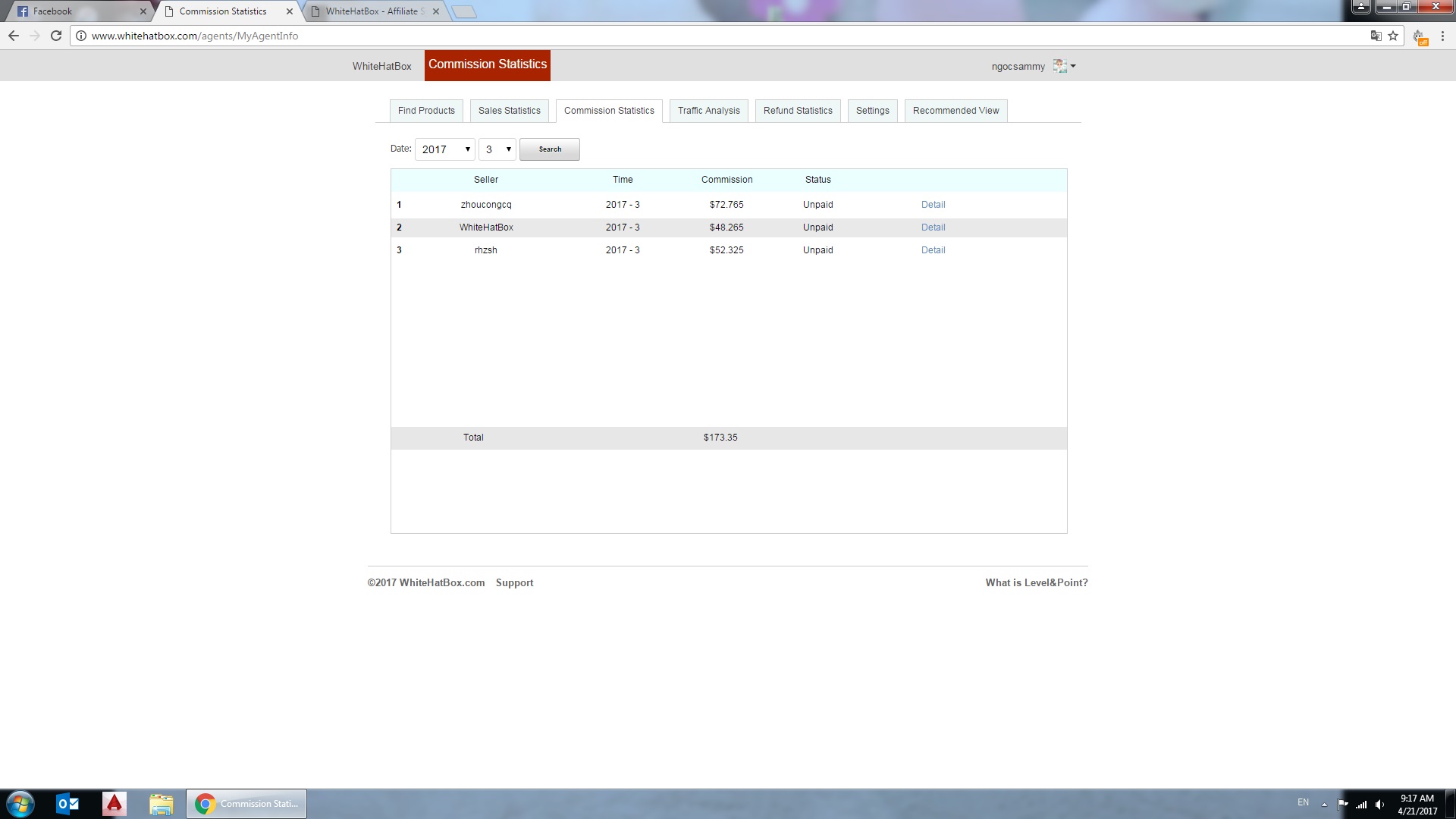This screenshot has width=1456, height=819.
Task: Open Detail link for zhoucongcq
Action: point(933,205)
